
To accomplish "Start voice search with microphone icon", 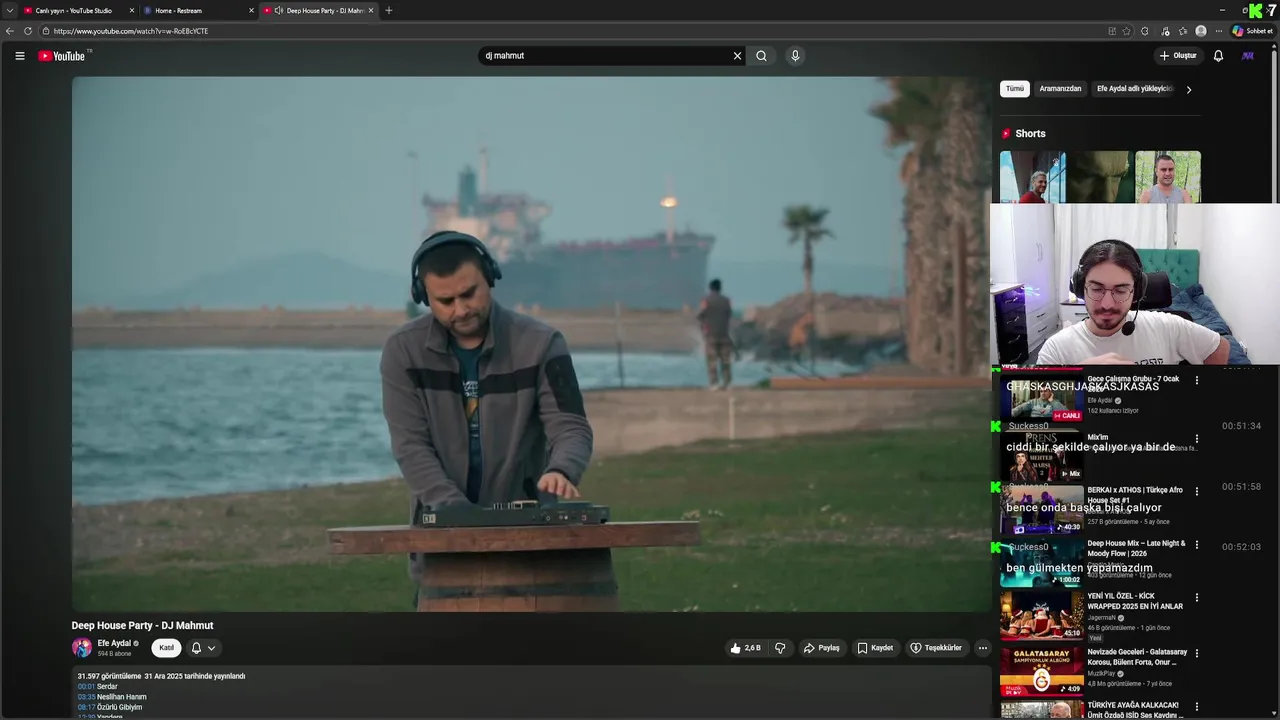I will [x=795, y=56].
